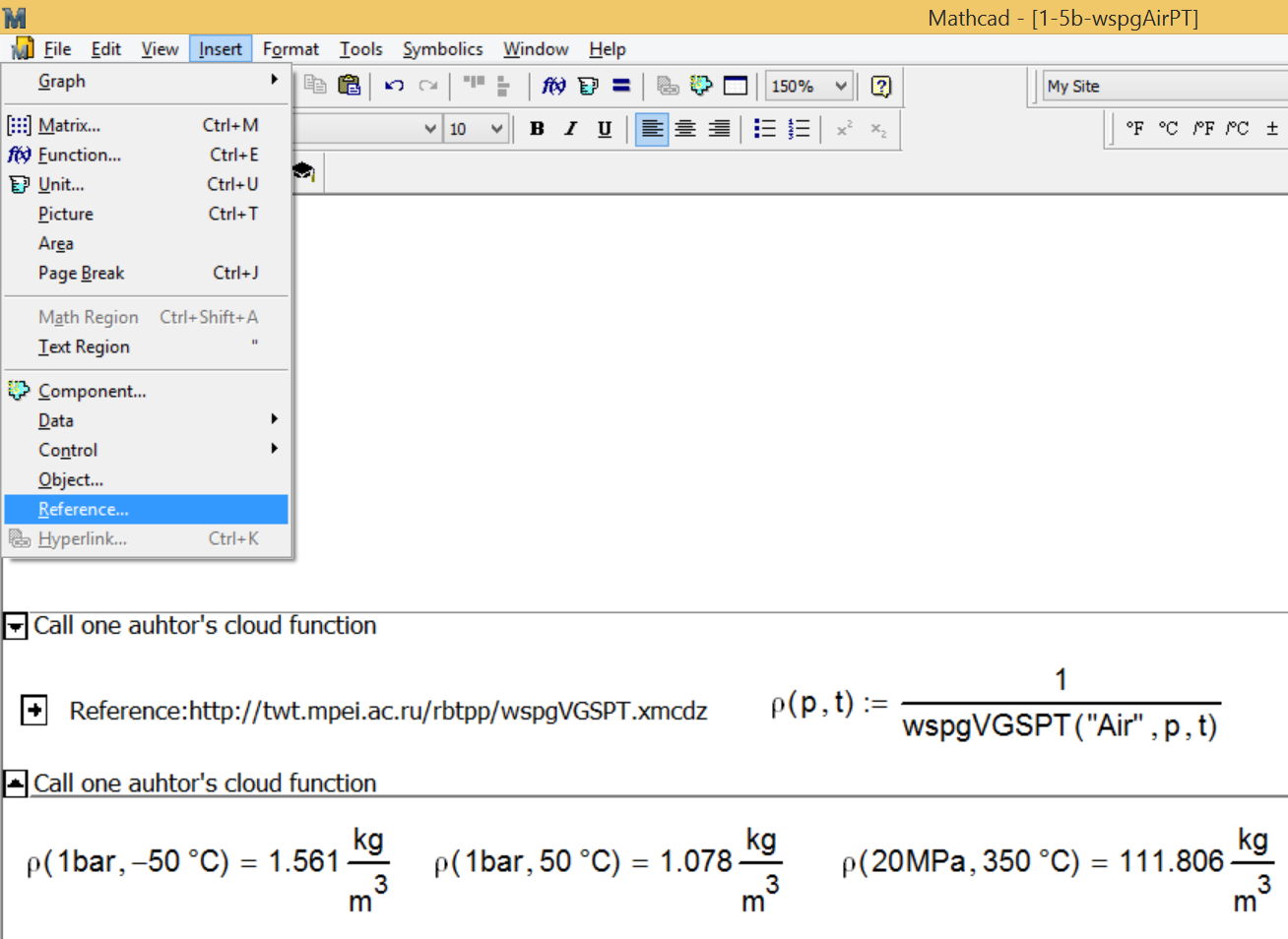Viewport: 1288px width, 939px height.
Task: Enable right text alignment
Action: coord(720,128)
